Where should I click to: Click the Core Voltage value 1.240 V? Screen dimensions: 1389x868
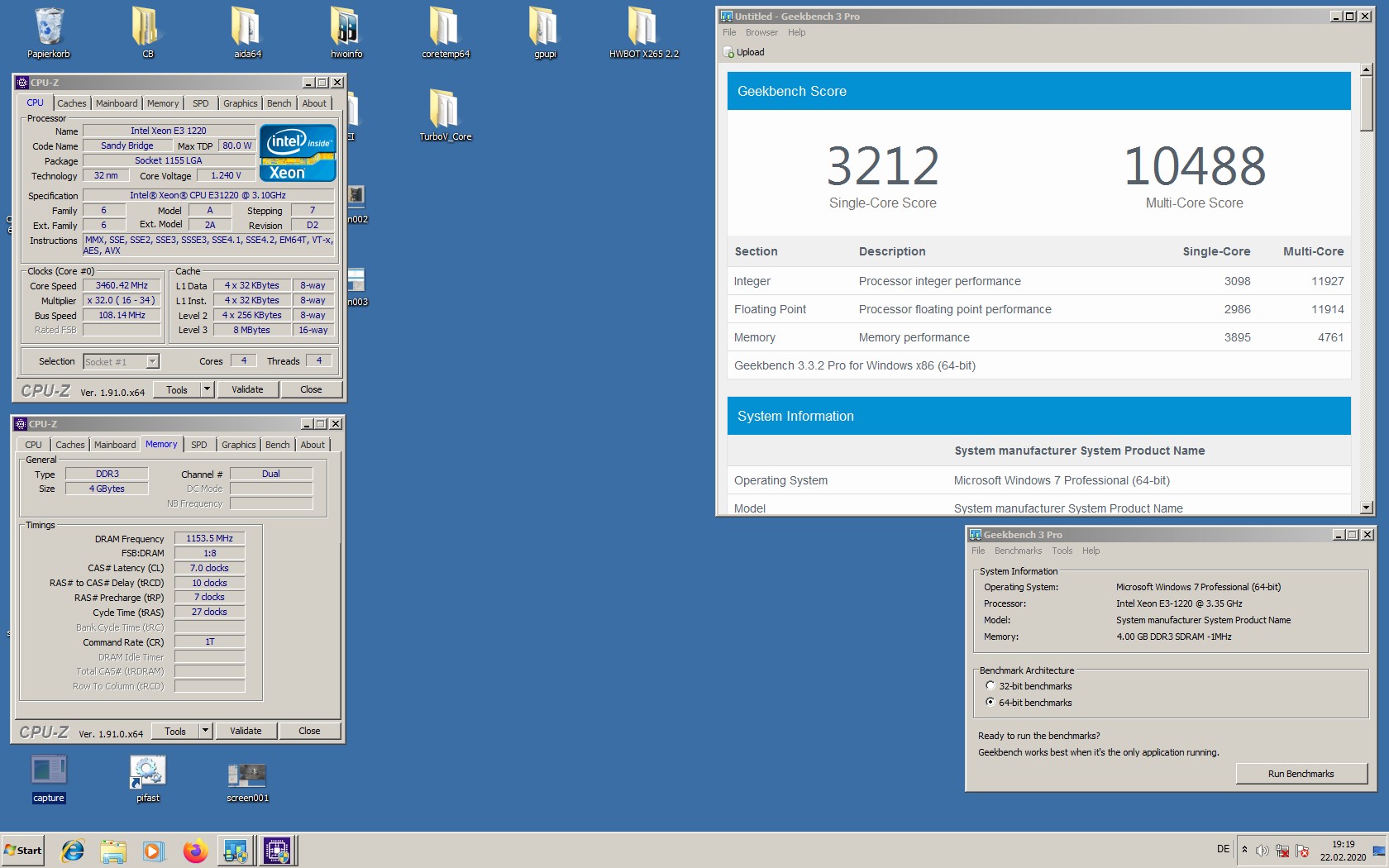(x=226, y=175)
